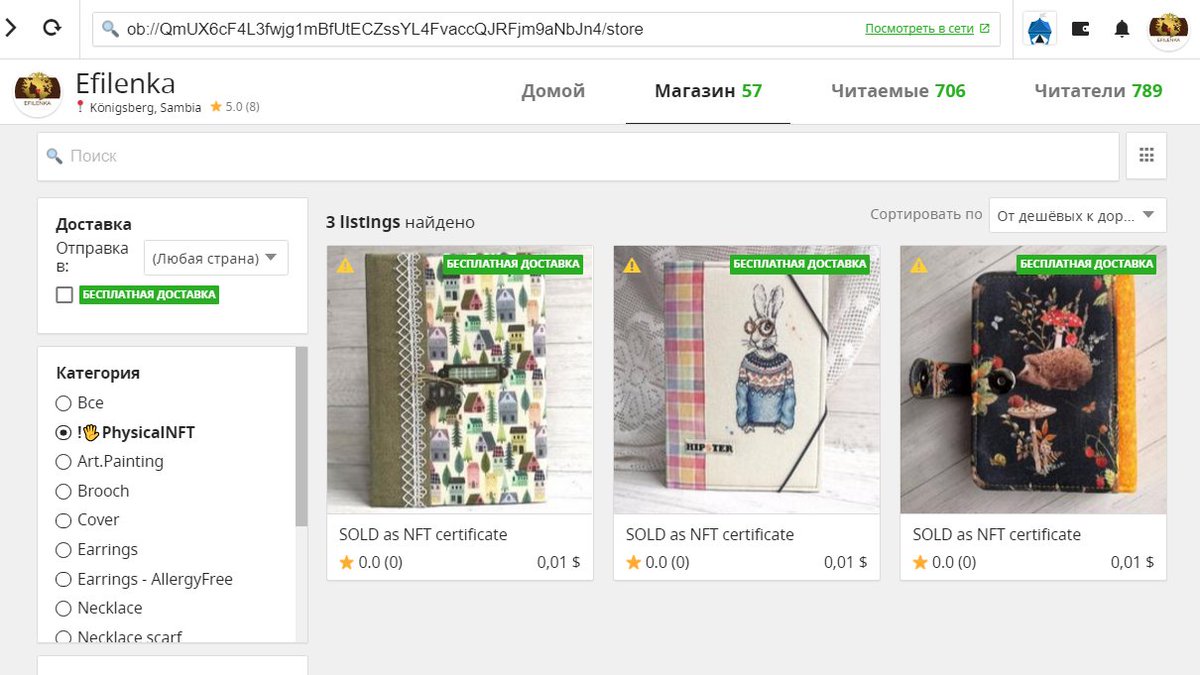Click free delivery badge on the houses notebook
The height and width of the screenshot is (675, 1200).
coord(513,264)
